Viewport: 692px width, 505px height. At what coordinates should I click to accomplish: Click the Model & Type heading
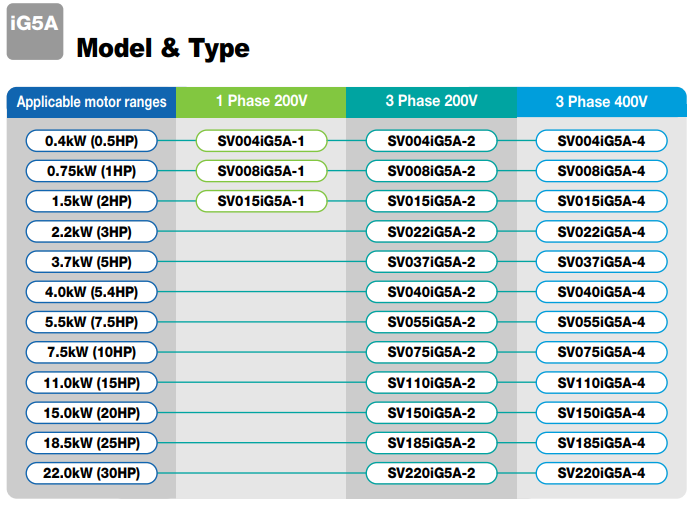[x=163, y=48]
